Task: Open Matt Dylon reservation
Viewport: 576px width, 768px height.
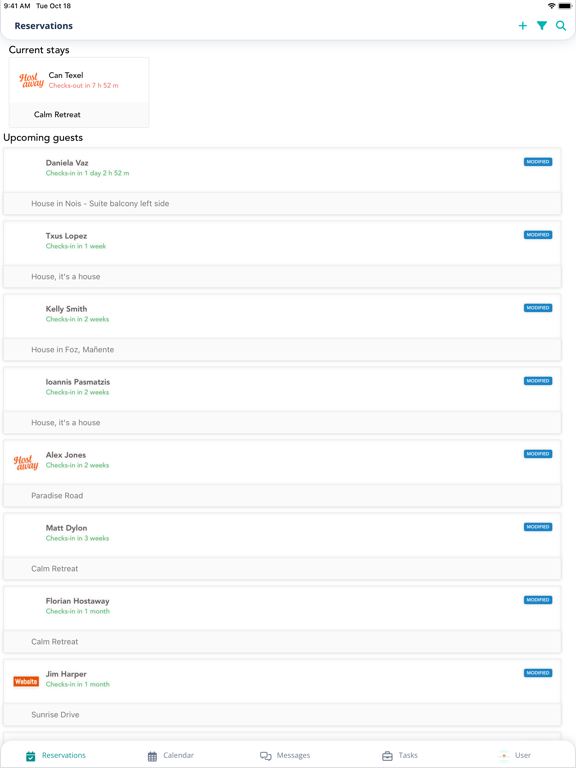Action: [282, 546]
